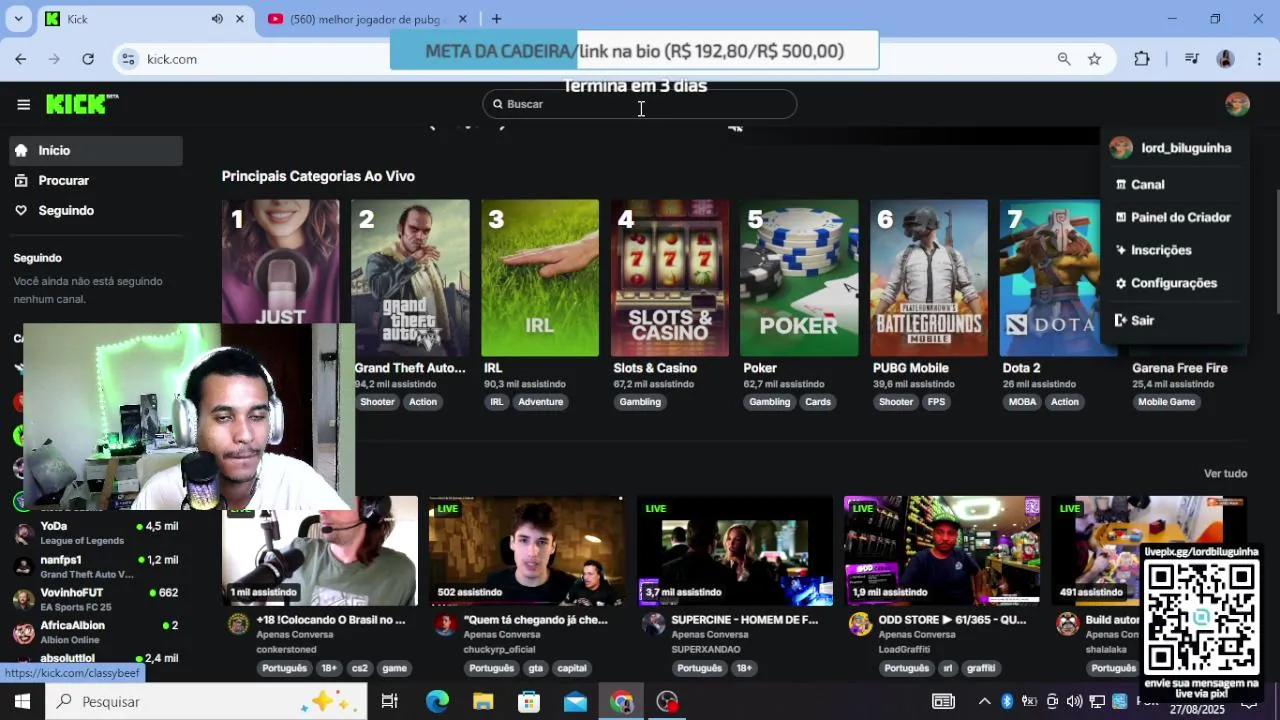1280x720 pixels.
Task: Open Painel do Criador from user menu
Action: 1174,218
